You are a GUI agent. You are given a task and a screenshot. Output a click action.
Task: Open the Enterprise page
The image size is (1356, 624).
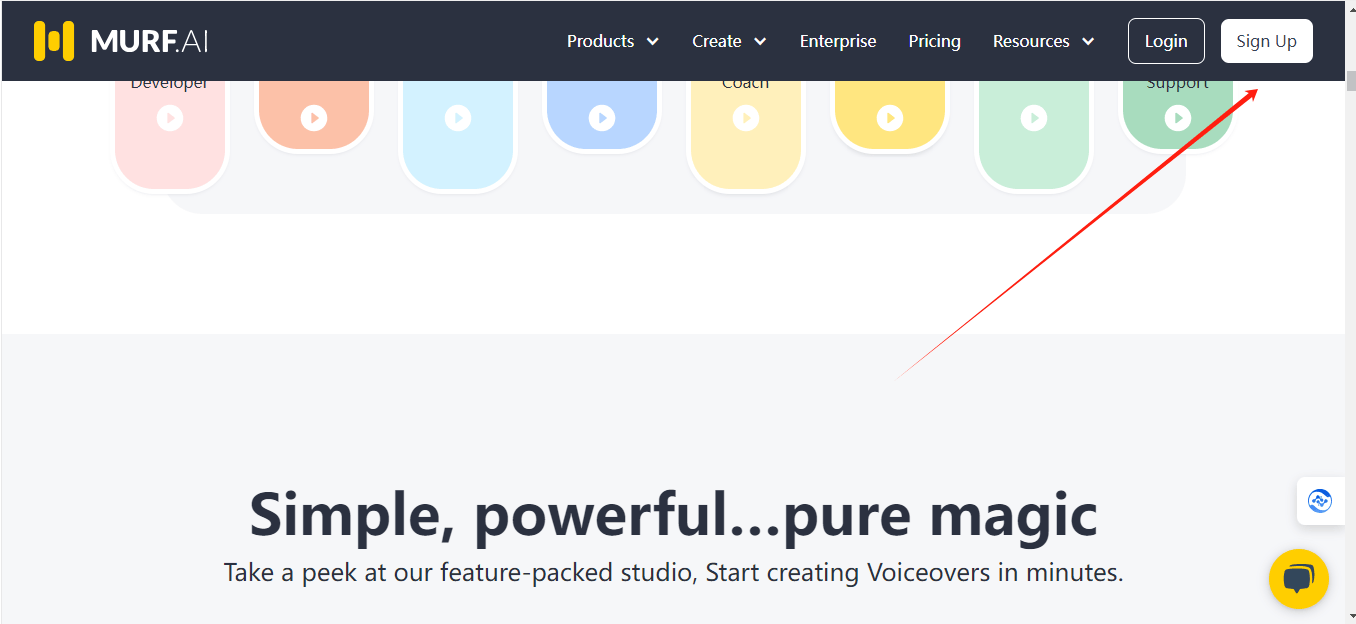838,41
